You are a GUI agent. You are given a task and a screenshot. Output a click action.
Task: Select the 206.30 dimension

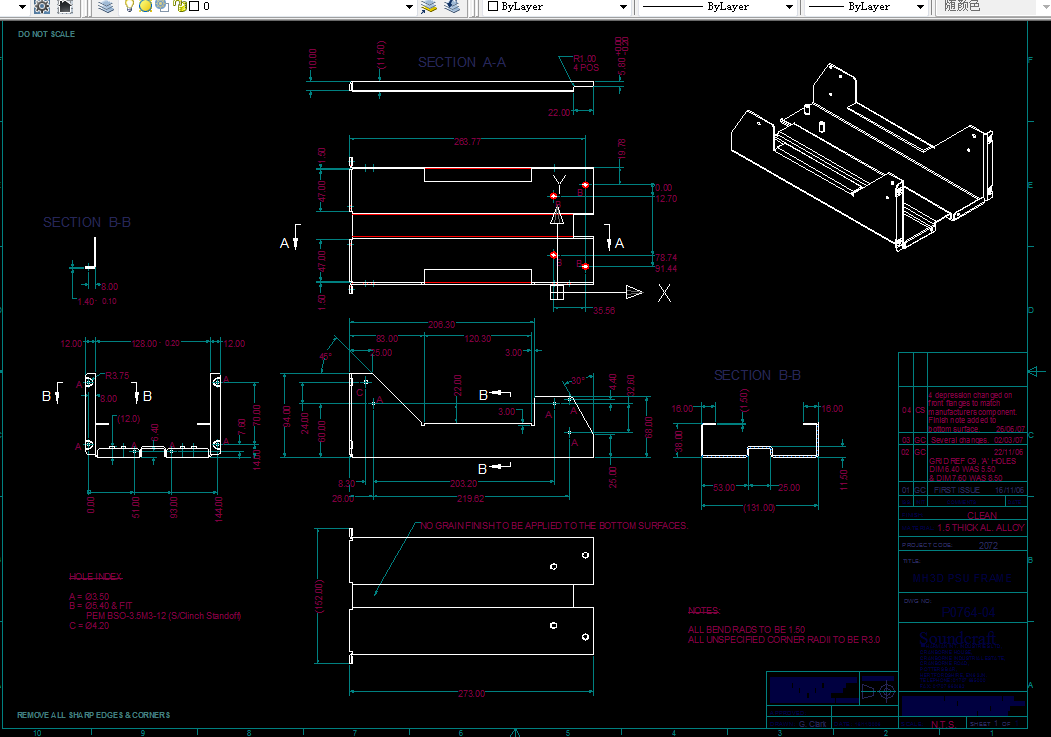pos(442,325)
